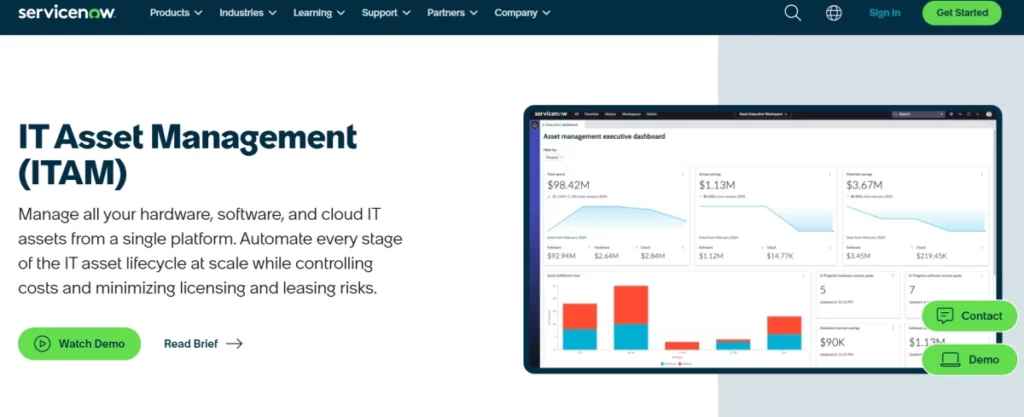Image resolution: width=1024 pixels, height=417 pixels.
Task: Click the Total spend area chart
Action: point(616,219)
